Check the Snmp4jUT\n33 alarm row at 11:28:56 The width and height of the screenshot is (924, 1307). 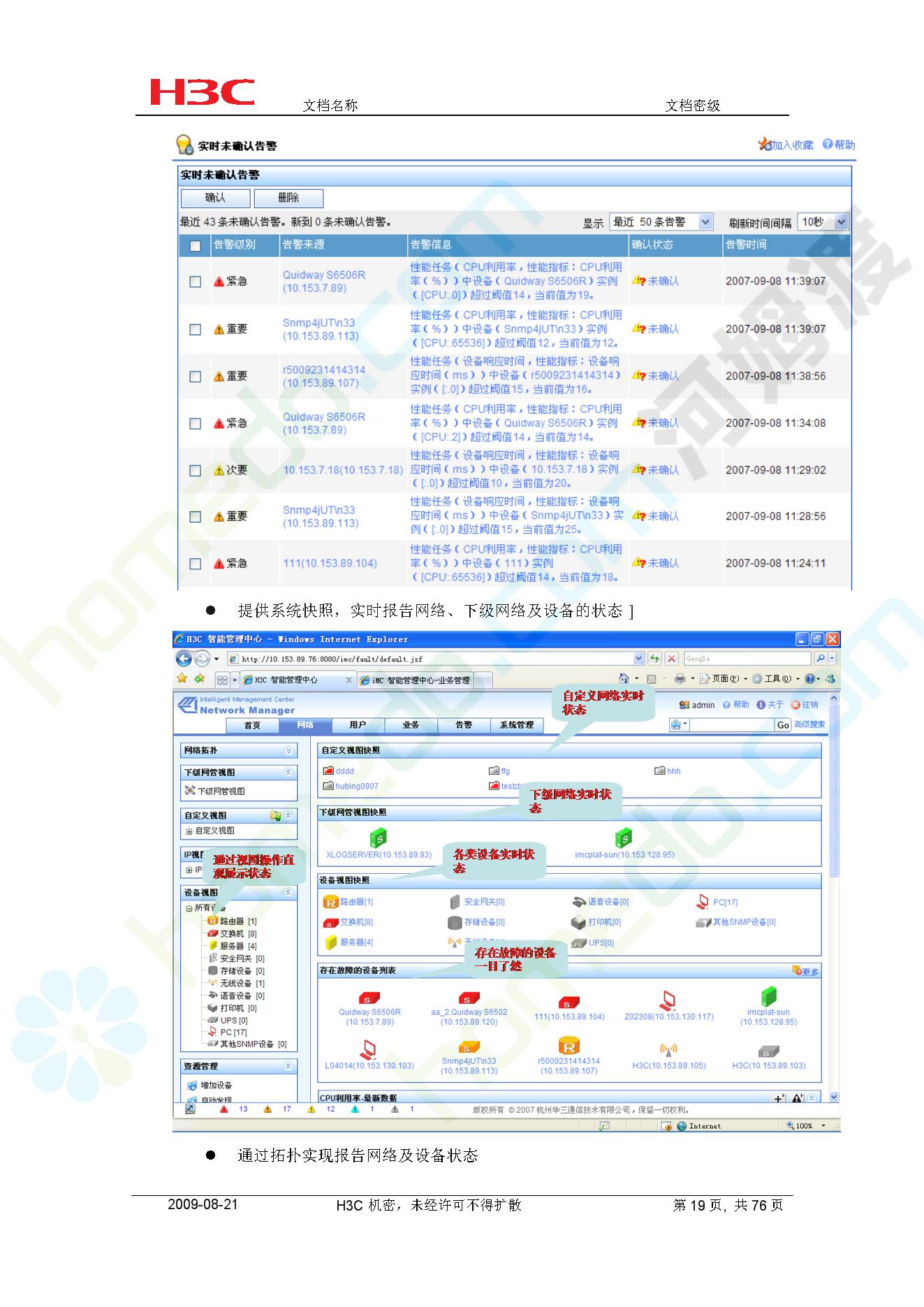point(196,516)
